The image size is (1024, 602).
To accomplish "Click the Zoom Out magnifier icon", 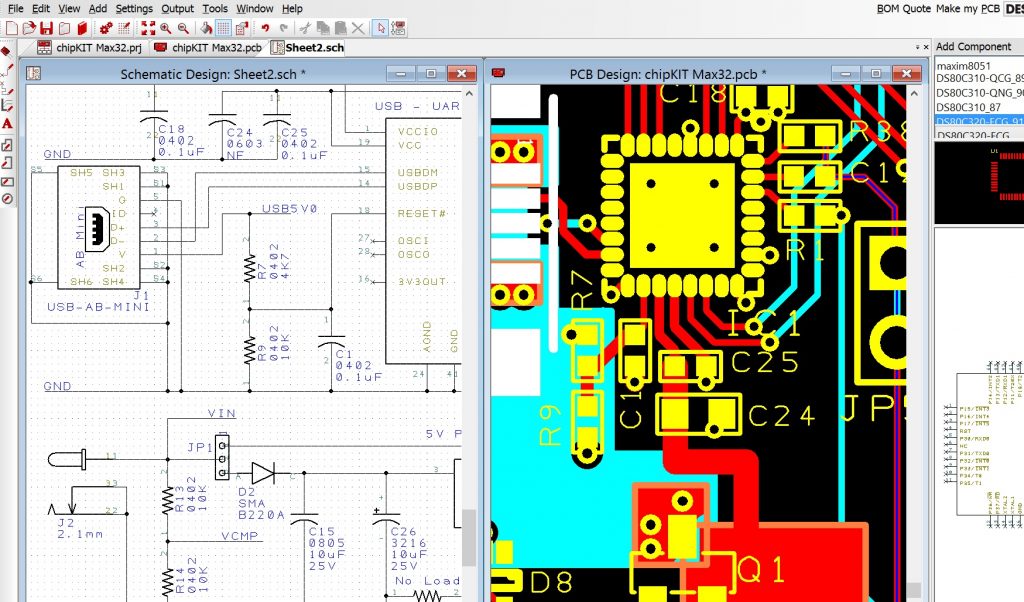I will (x=184, y=27).
